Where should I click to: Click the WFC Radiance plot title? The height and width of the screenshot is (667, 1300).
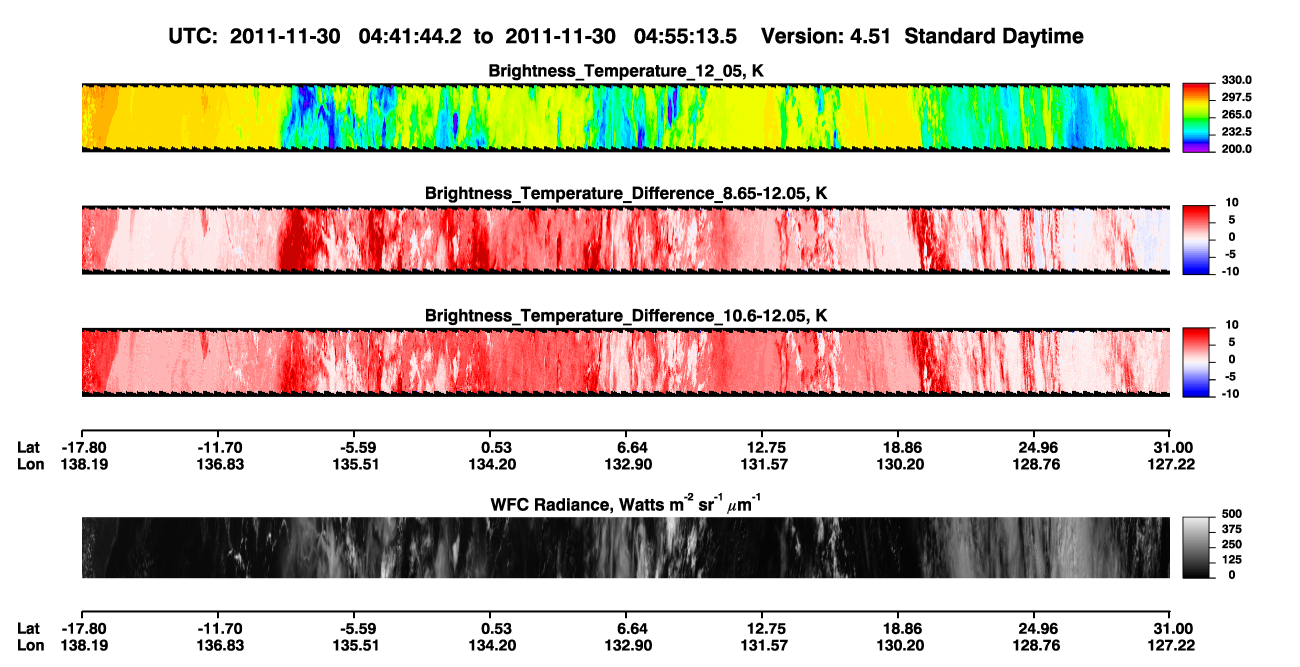pos(626,504)
